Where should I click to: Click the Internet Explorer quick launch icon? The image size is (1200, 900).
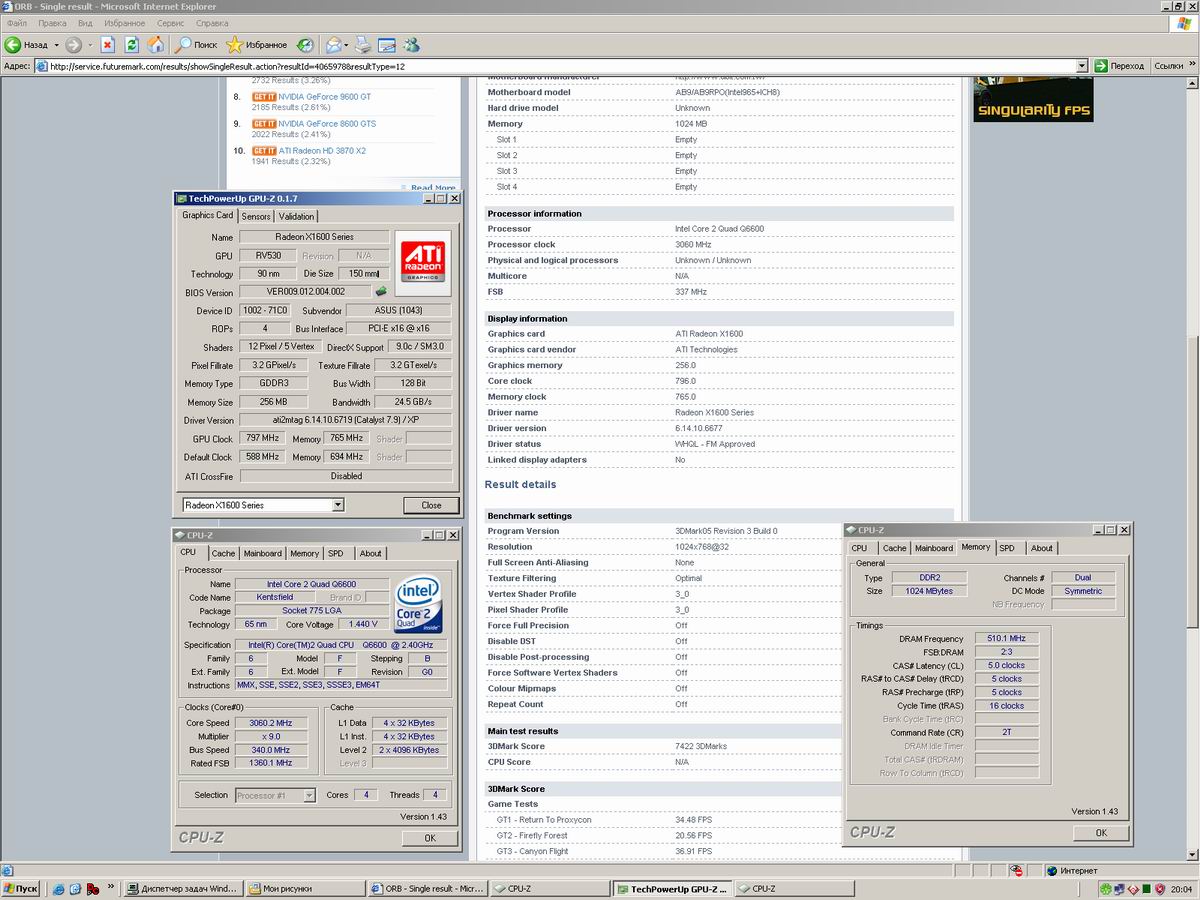(59, 888)
